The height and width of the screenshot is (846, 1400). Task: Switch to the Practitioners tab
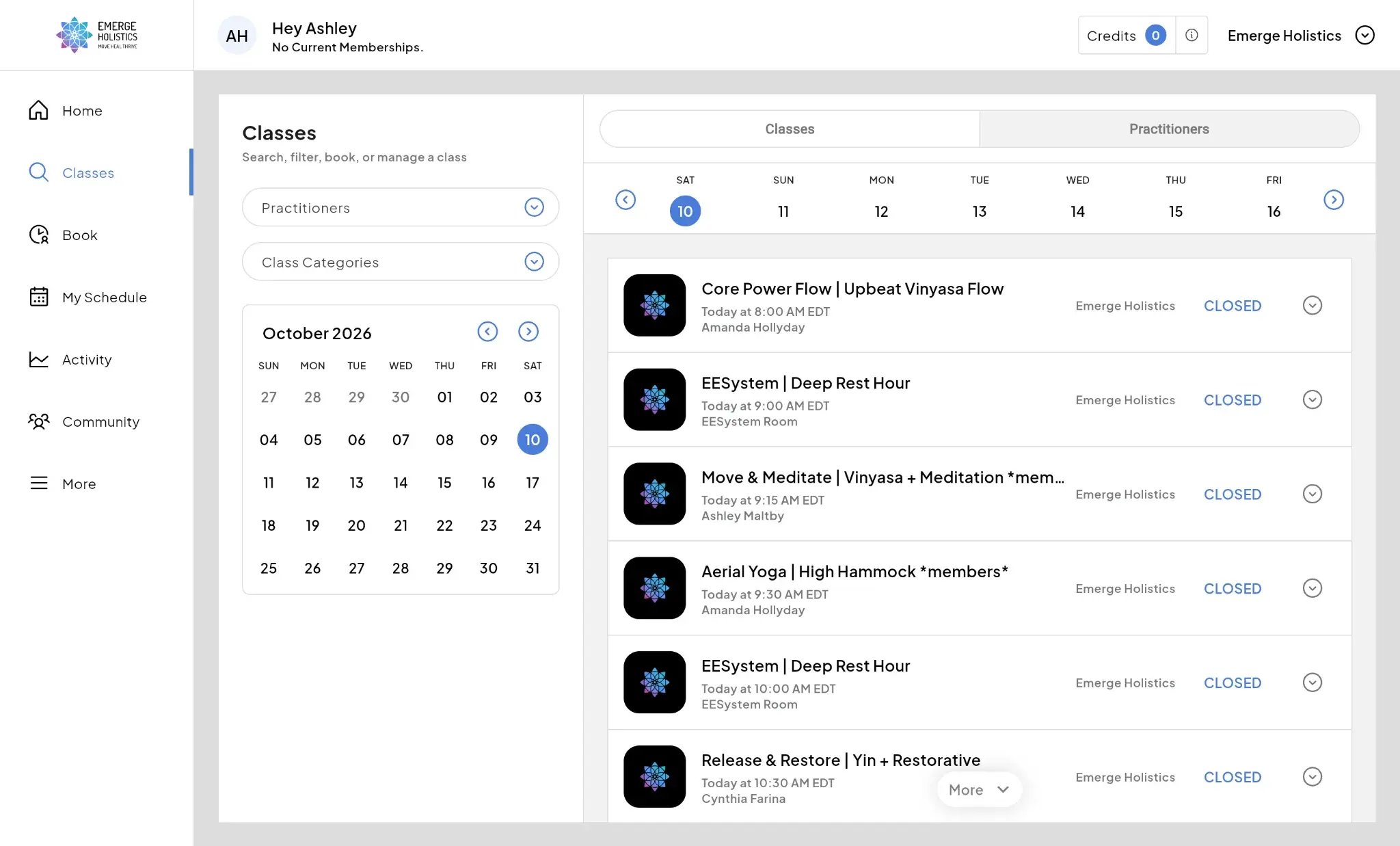coord(1169,129)
